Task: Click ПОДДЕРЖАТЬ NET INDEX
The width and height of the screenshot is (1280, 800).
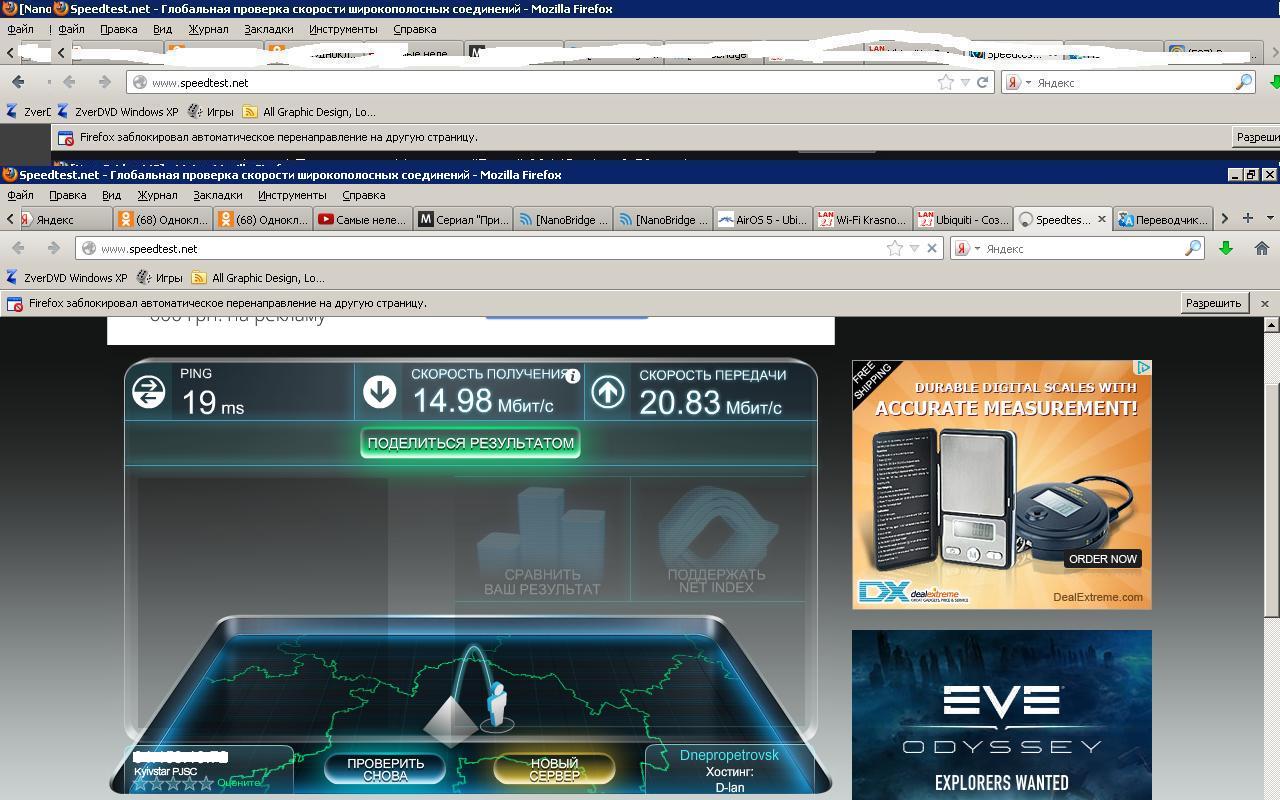Action: point(716,542)
